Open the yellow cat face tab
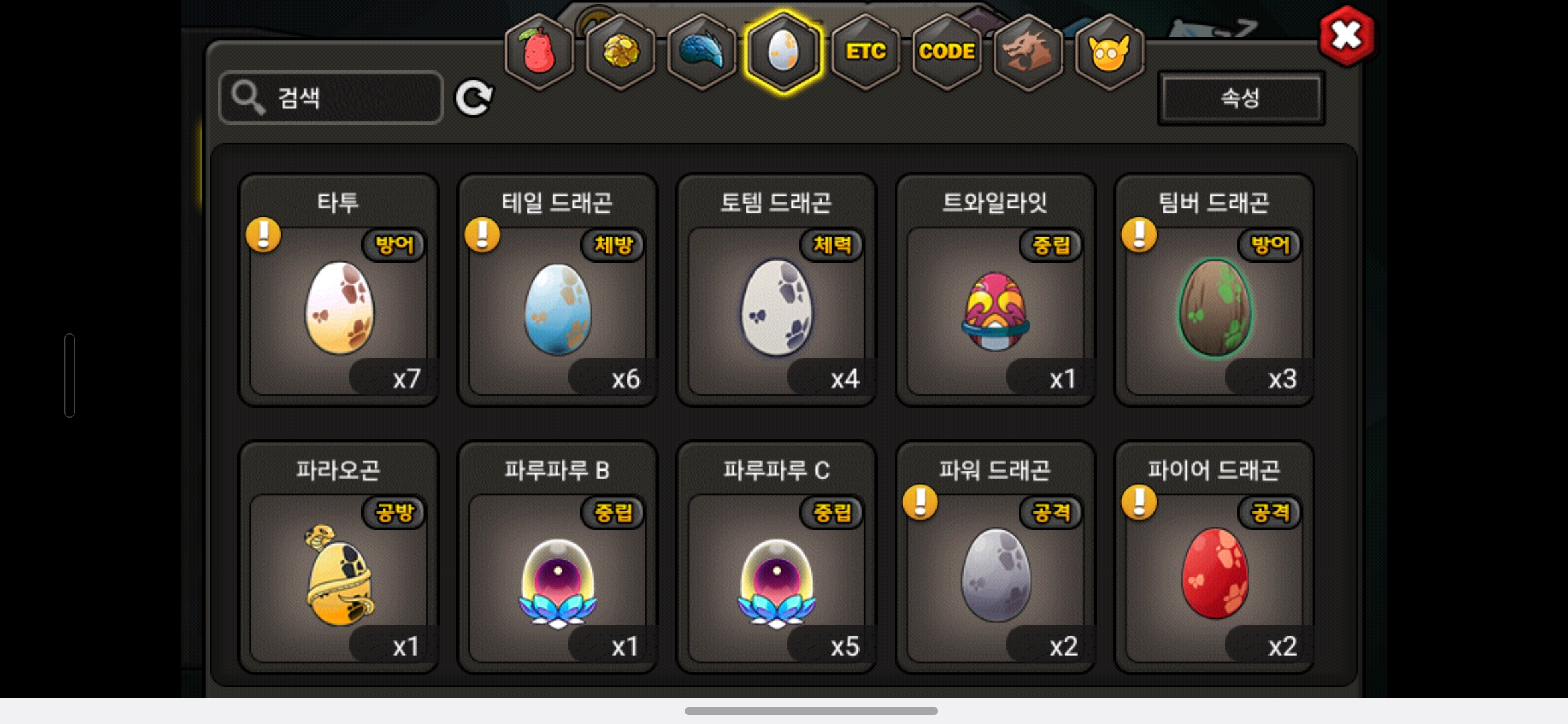The width and height of the screenshot is (1568, 724). click(x=1109, y=52)
